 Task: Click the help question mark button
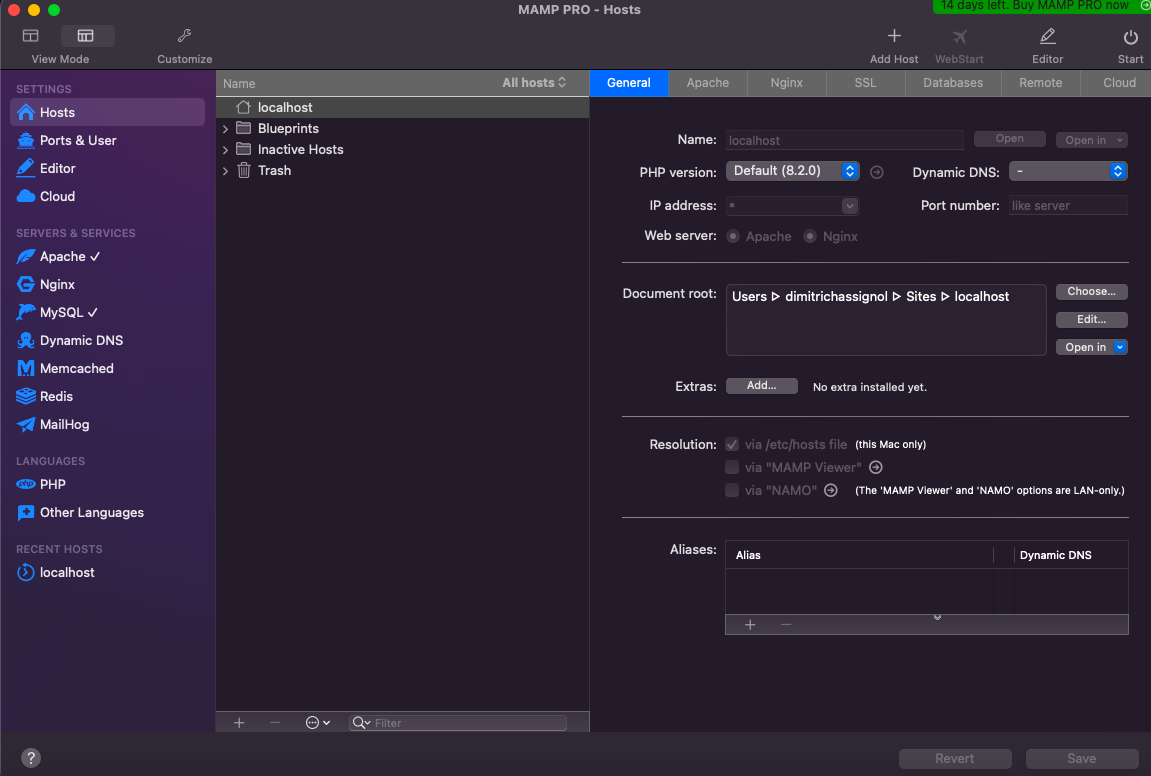pyautogui.click(x=31, y=758)
